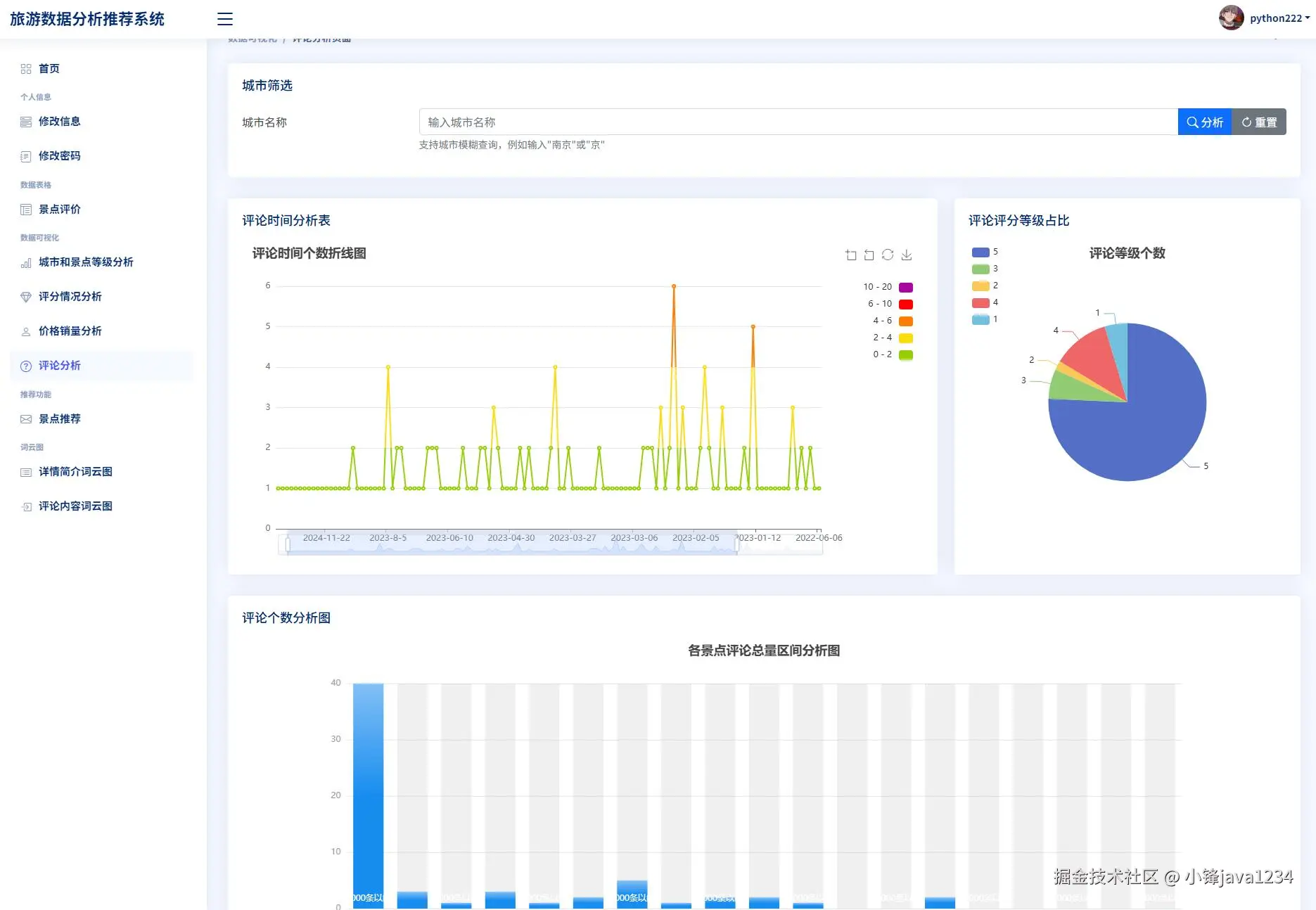
Task: Click the diamond icon beside 评分情况分析
Action: (x=26, y=297)
